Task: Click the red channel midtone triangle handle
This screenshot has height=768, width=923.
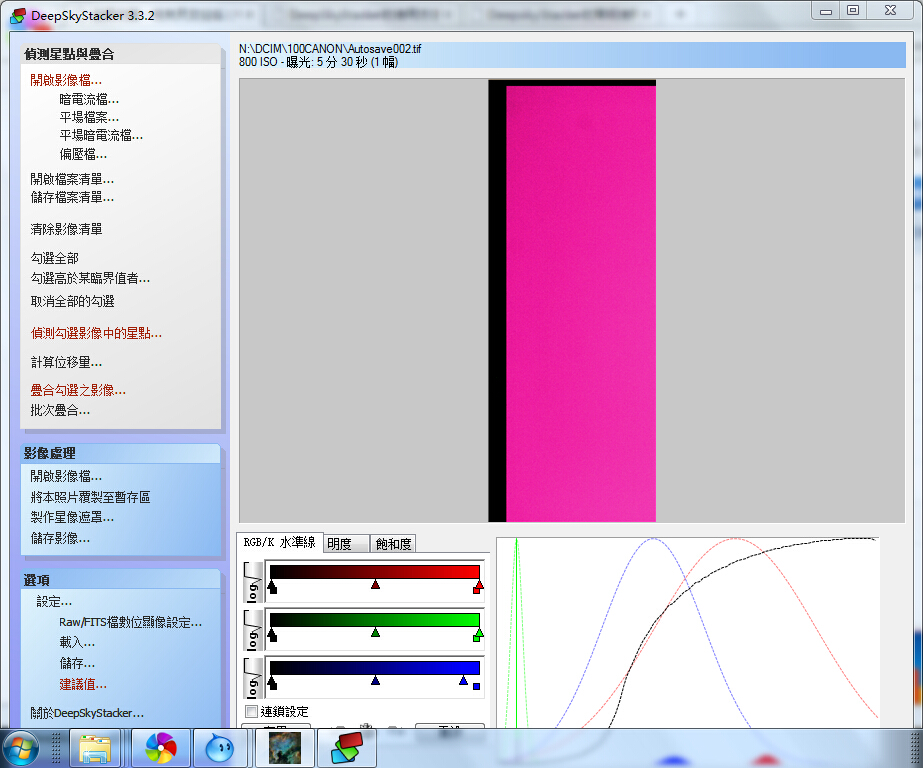Action: (x=375, y=584)
